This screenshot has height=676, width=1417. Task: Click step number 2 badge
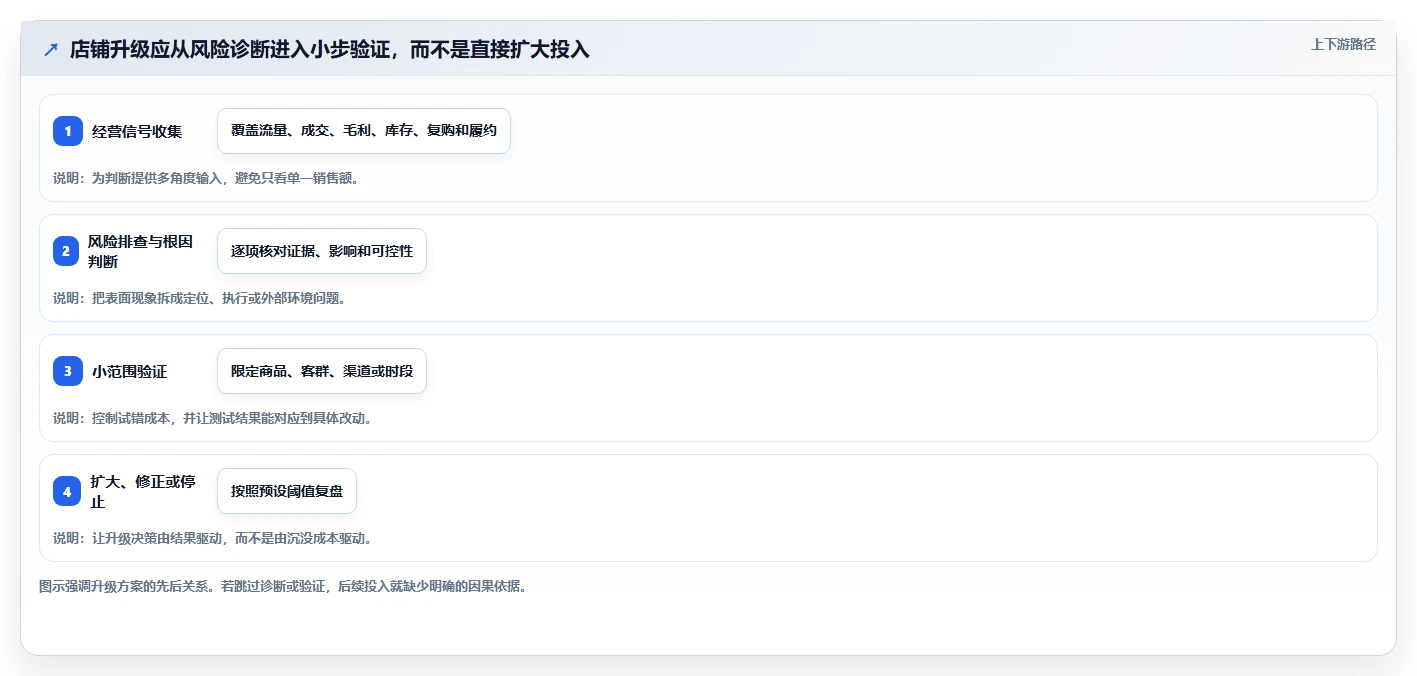coord(68,251)
